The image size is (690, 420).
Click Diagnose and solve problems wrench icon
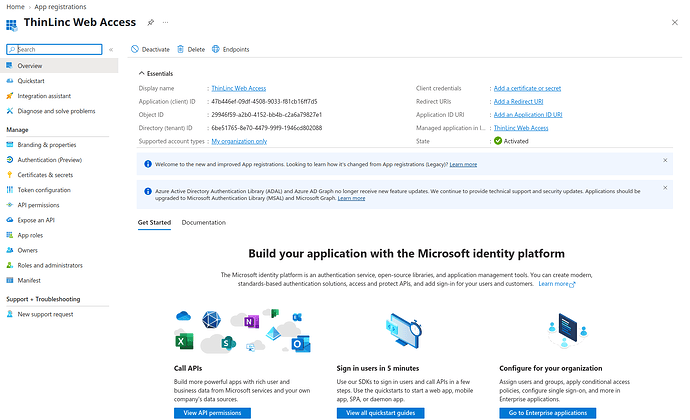click(9, 111)
